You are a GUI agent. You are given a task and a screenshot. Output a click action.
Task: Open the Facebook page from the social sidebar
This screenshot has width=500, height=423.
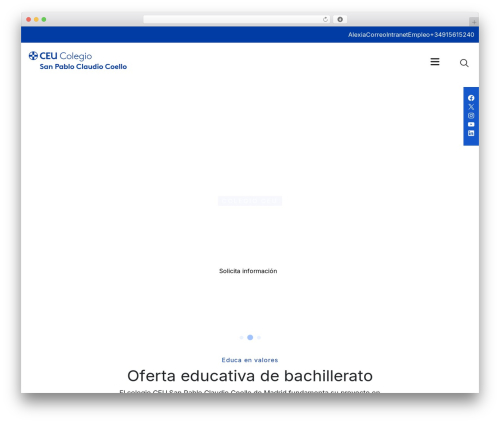471,98
